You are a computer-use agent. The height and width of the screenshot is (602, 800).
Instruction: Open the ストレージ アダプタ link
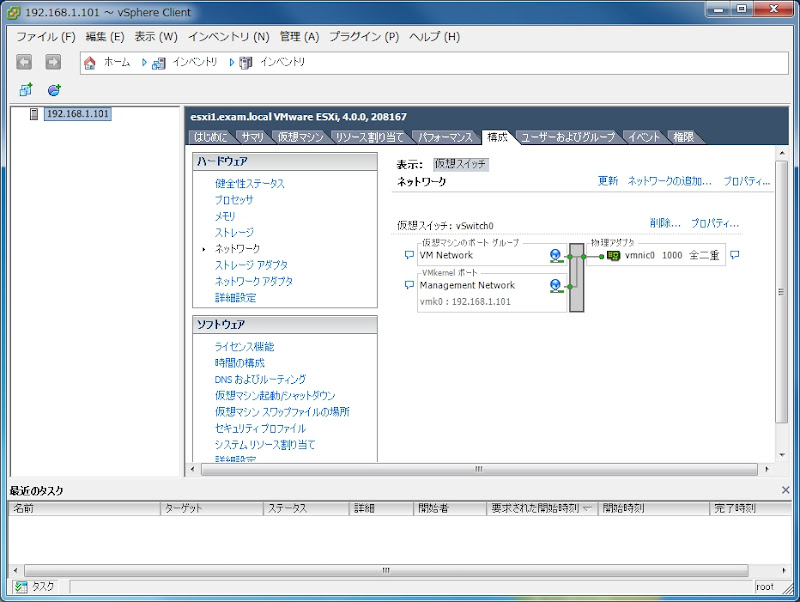tap(251, 265)
